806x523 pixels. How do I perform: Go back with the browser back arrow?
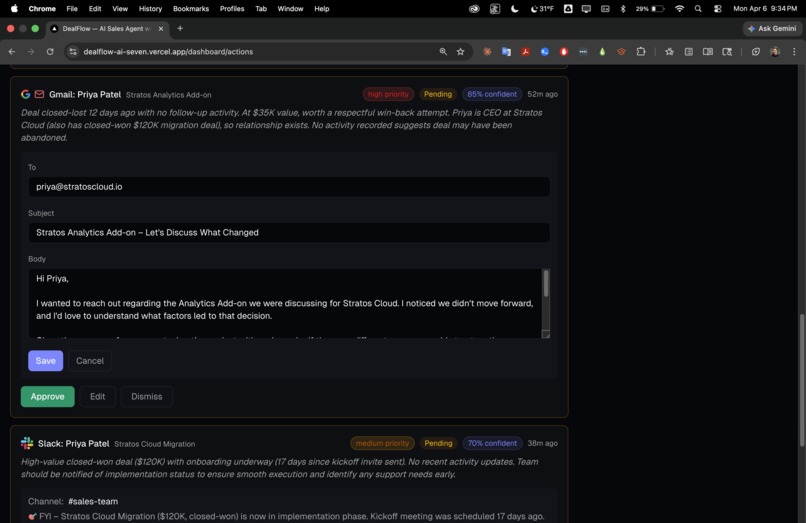click(x=12, y=51)
